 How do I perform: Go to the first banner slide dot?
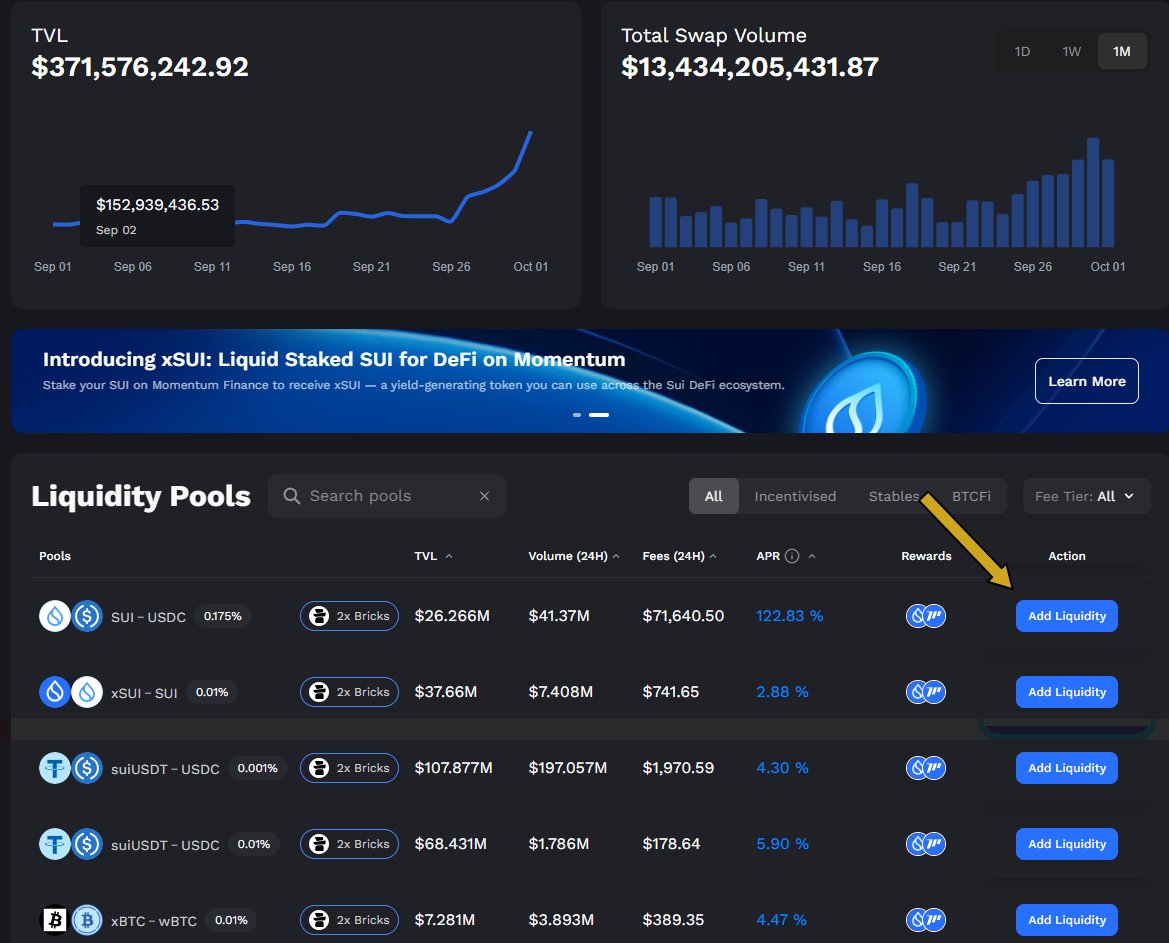point(576,415)
